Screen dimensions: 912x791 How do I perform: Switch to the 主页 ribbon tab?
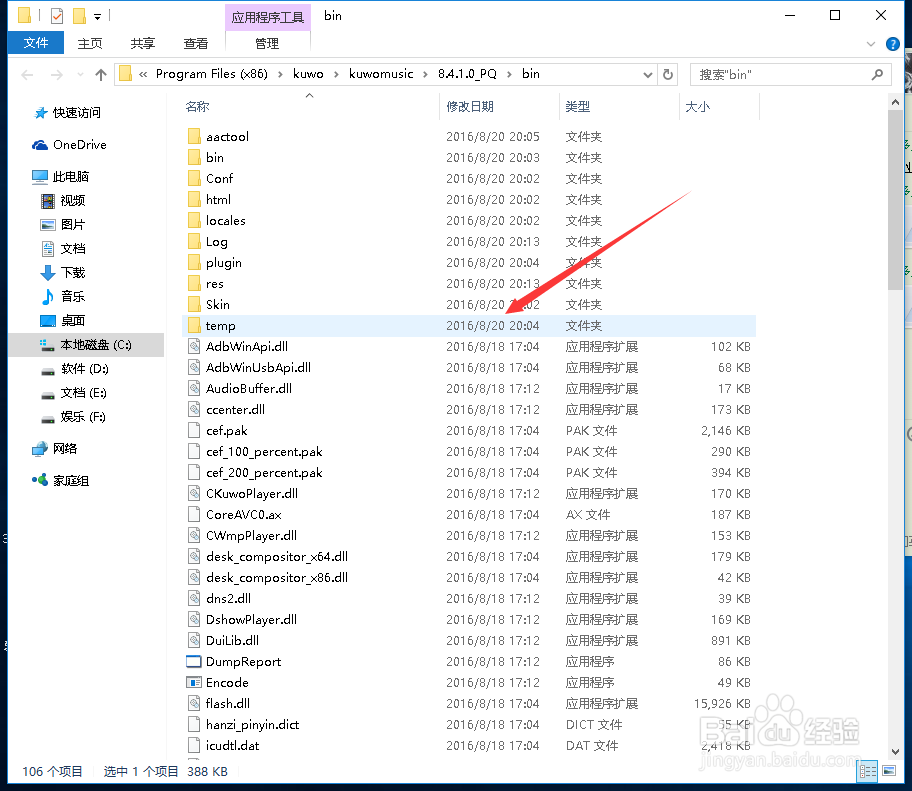pos(90,44)
